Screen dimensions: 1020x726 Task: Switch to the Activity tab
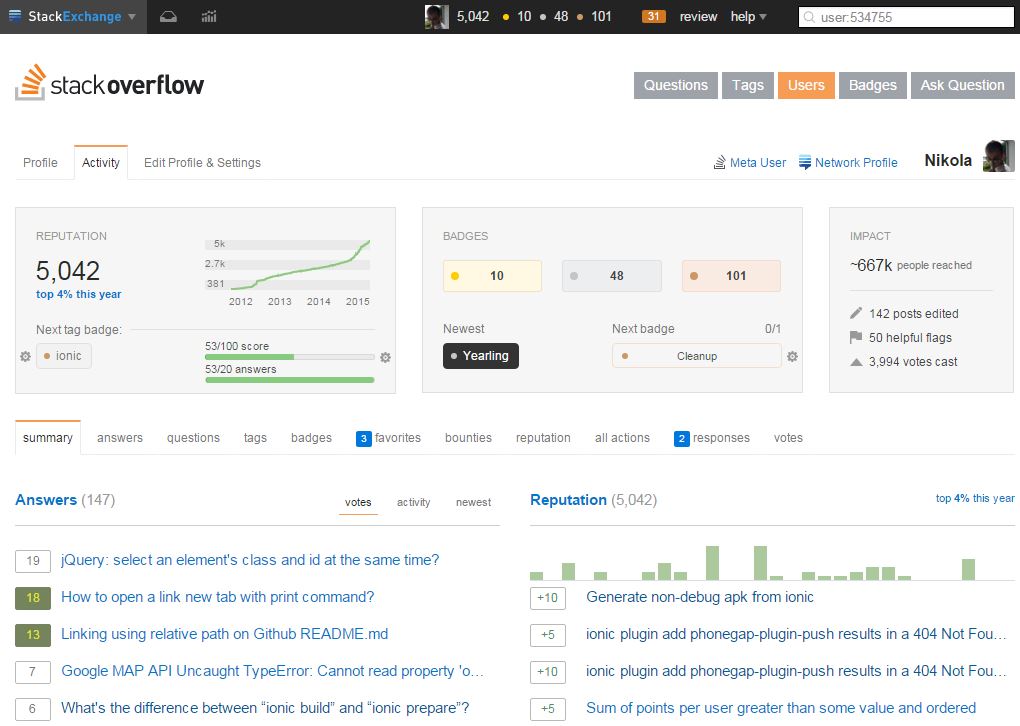[x=101, y=163]
